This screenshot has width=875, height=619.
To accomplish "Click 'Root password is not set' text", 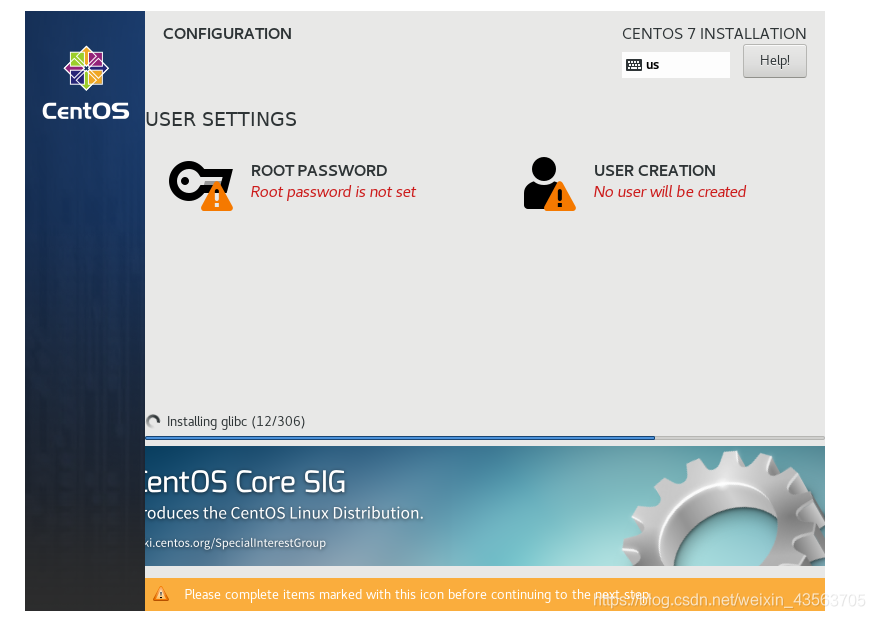I will coord(333,192).
